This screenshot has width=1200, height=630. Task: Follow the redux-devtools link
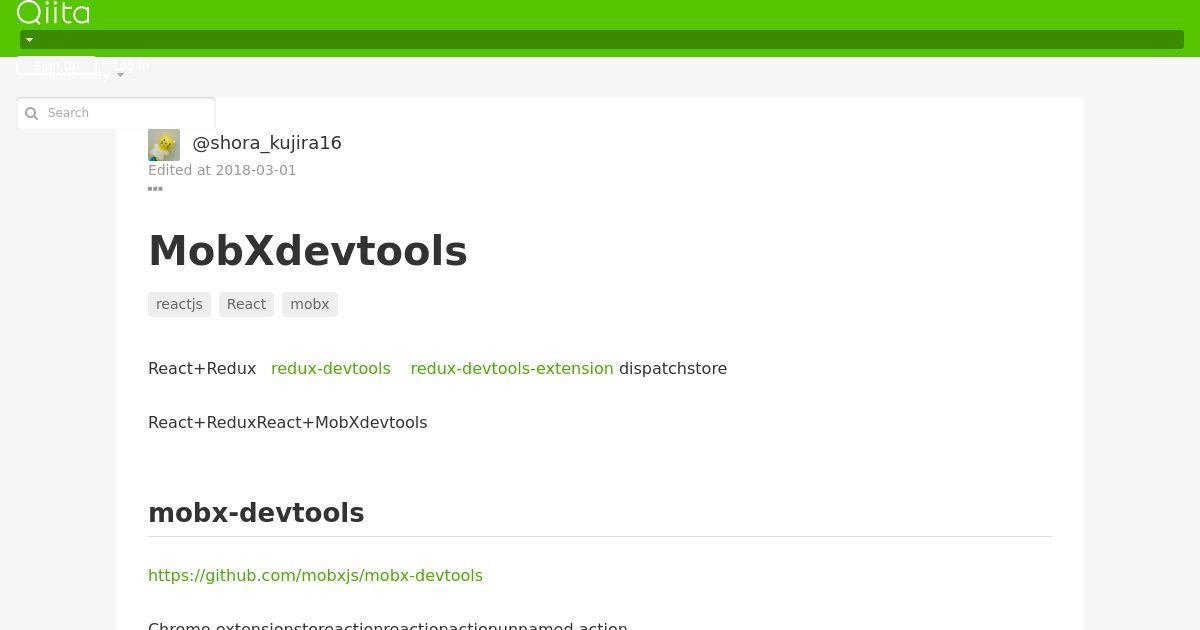click(x=331, y=368)
